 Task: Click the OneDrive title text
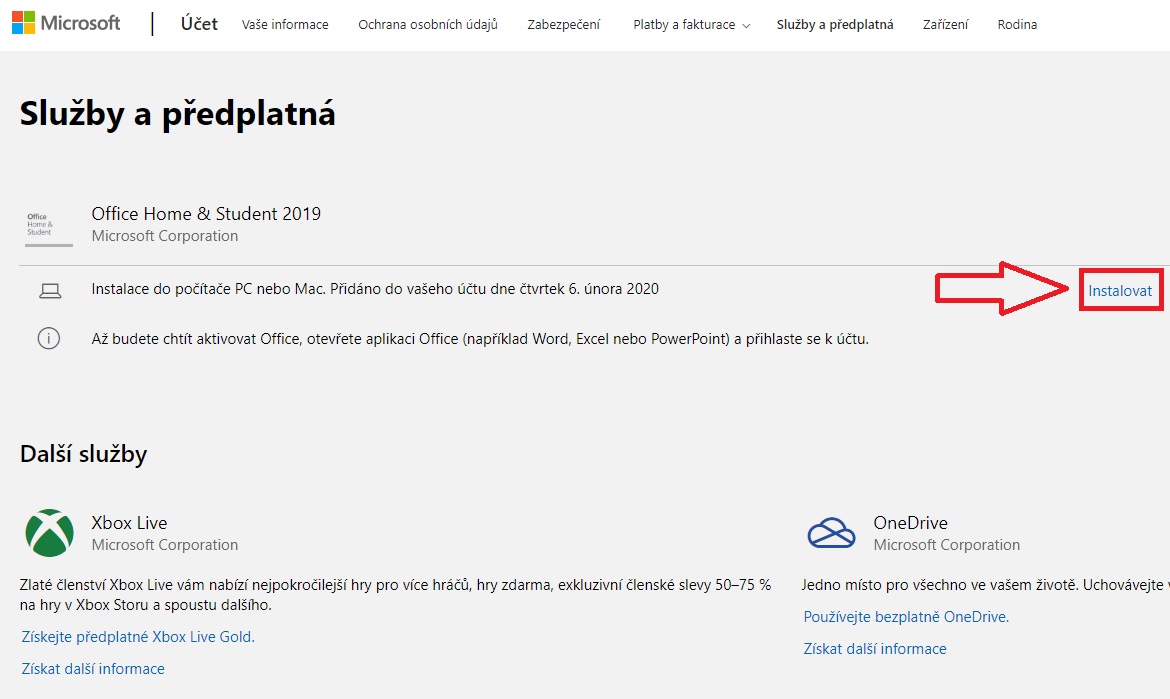pyautogui.click(x=910, y=523)
